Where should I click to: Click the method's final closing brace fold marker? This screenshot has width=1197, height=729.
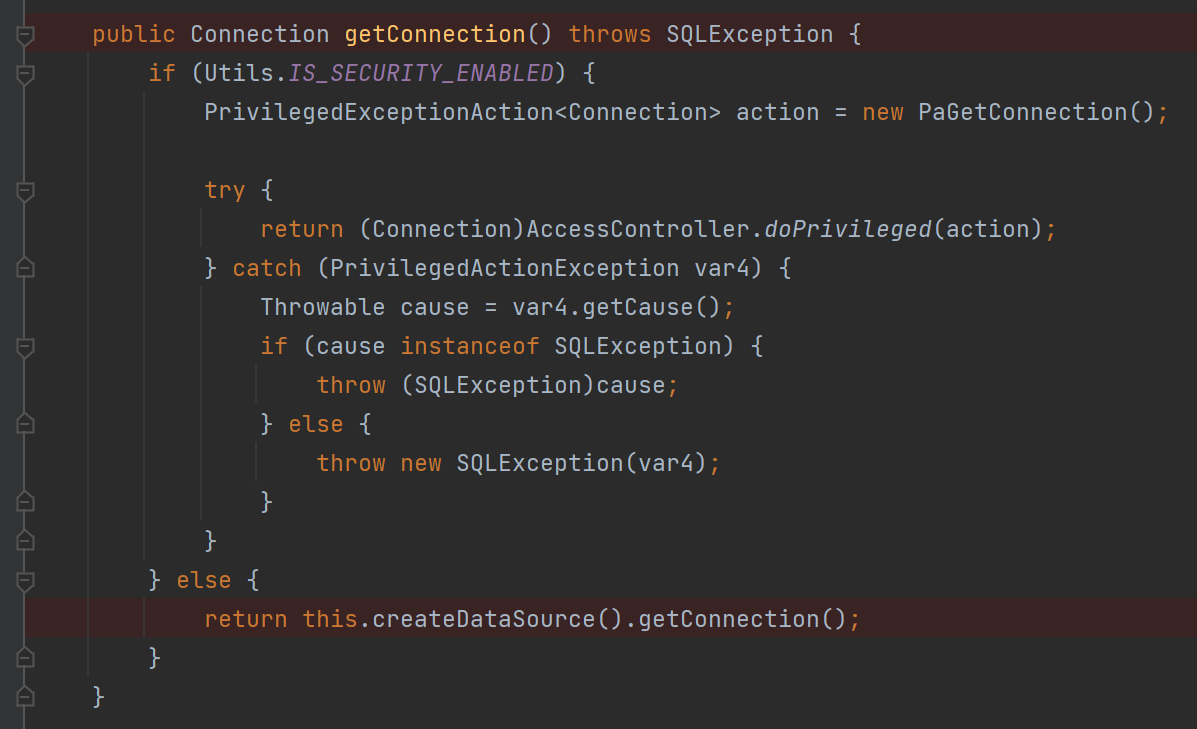[26, 696]
